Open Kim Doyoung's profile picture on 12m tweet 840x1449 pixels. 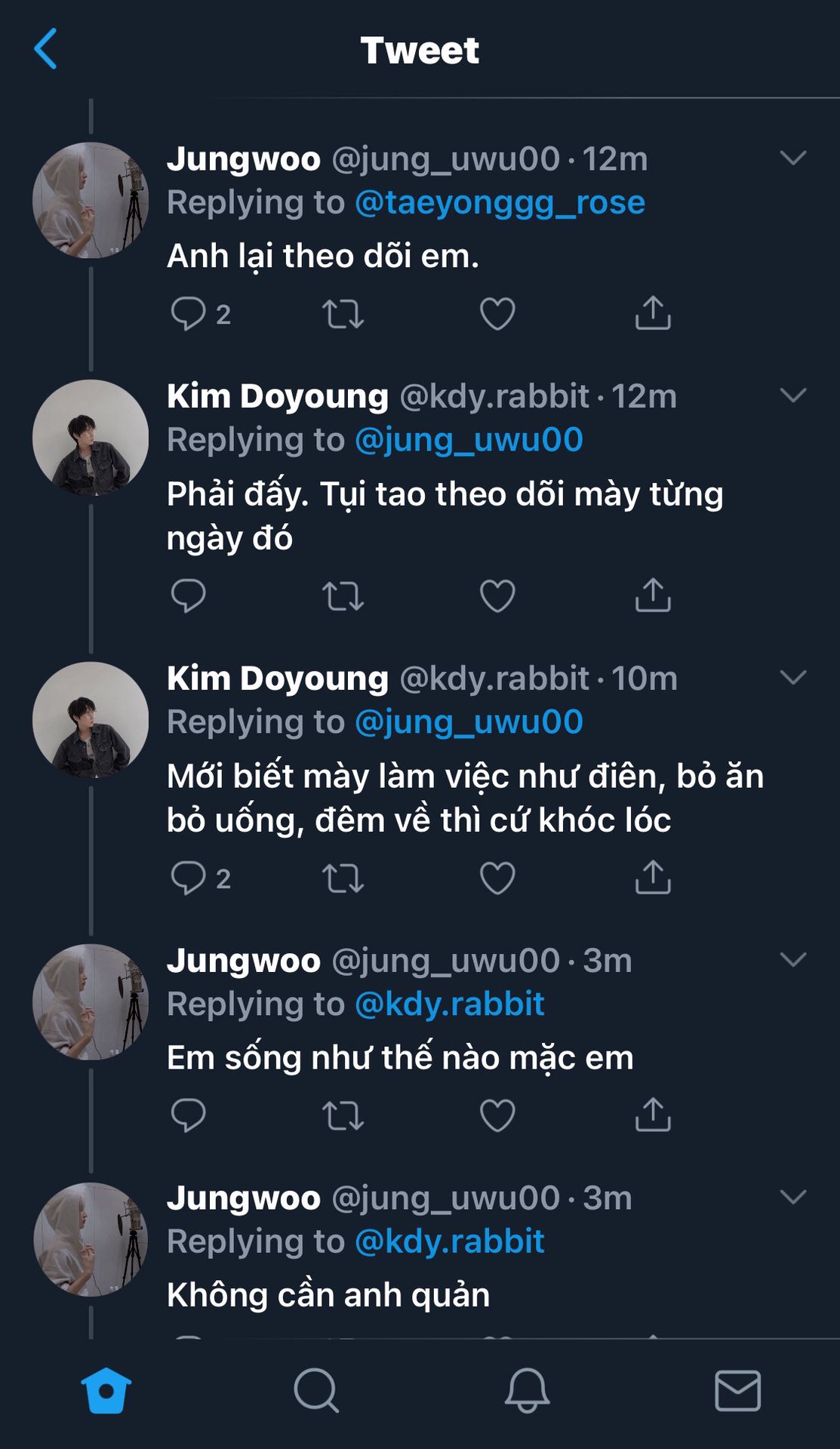pyautogui.click(x=91, y=438)
